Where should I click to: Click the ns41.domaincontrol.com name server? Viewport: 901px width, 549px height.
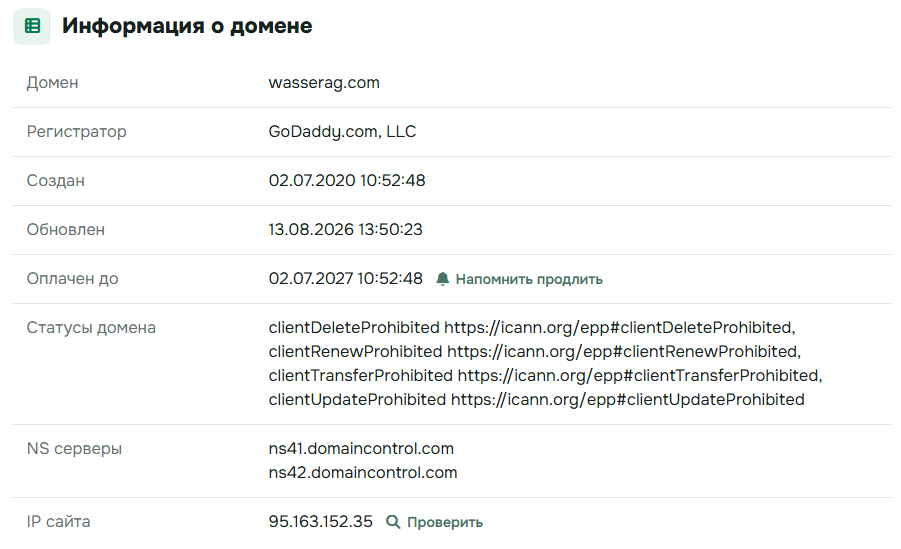tap(361, 448)
